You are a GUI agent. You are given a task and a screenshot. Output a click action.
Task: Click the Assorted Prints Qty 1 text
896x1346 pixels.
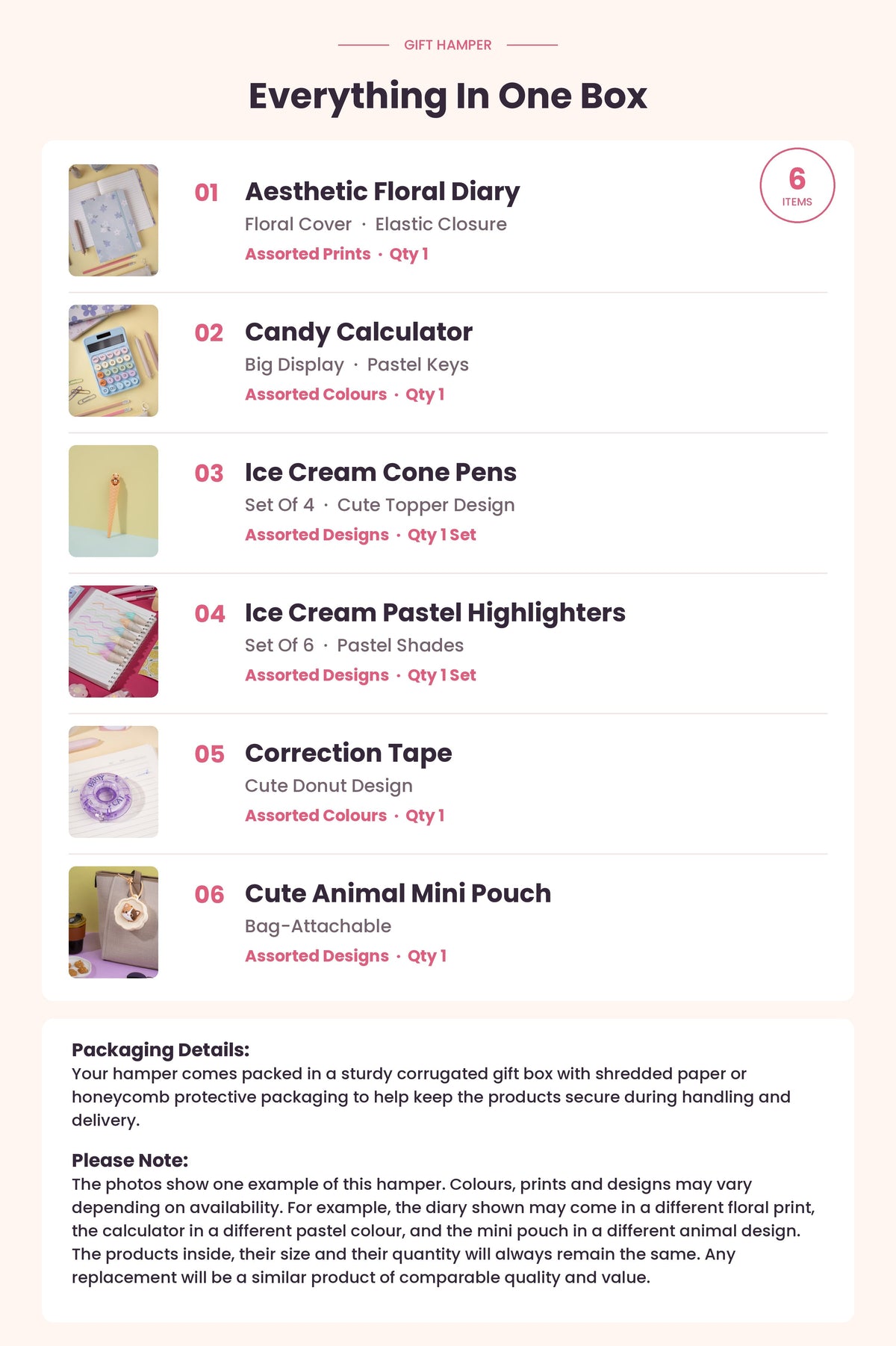(x=337, y=254)
